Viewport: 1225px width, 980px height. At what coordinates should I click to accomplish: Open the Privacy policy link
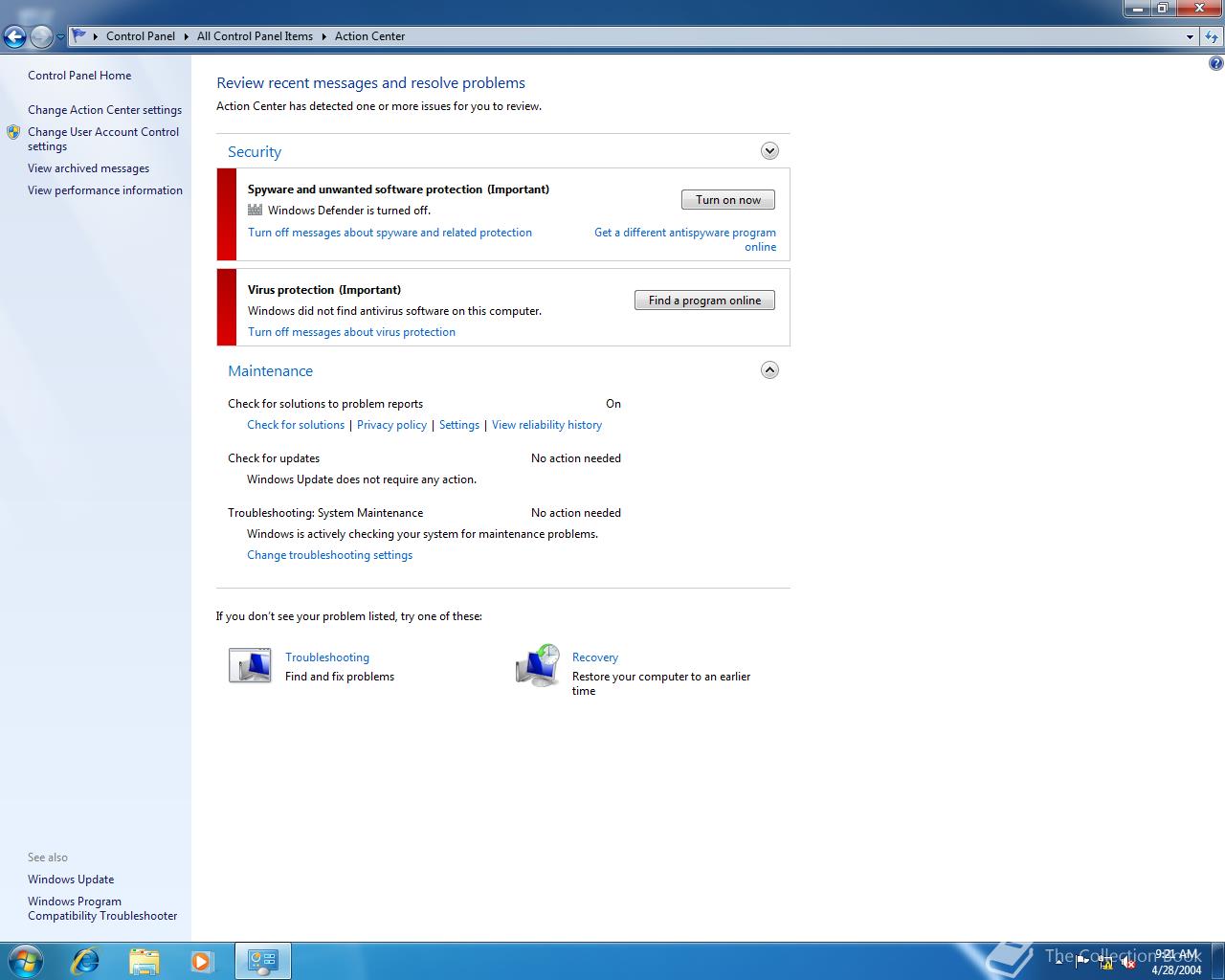pos(391,425)
